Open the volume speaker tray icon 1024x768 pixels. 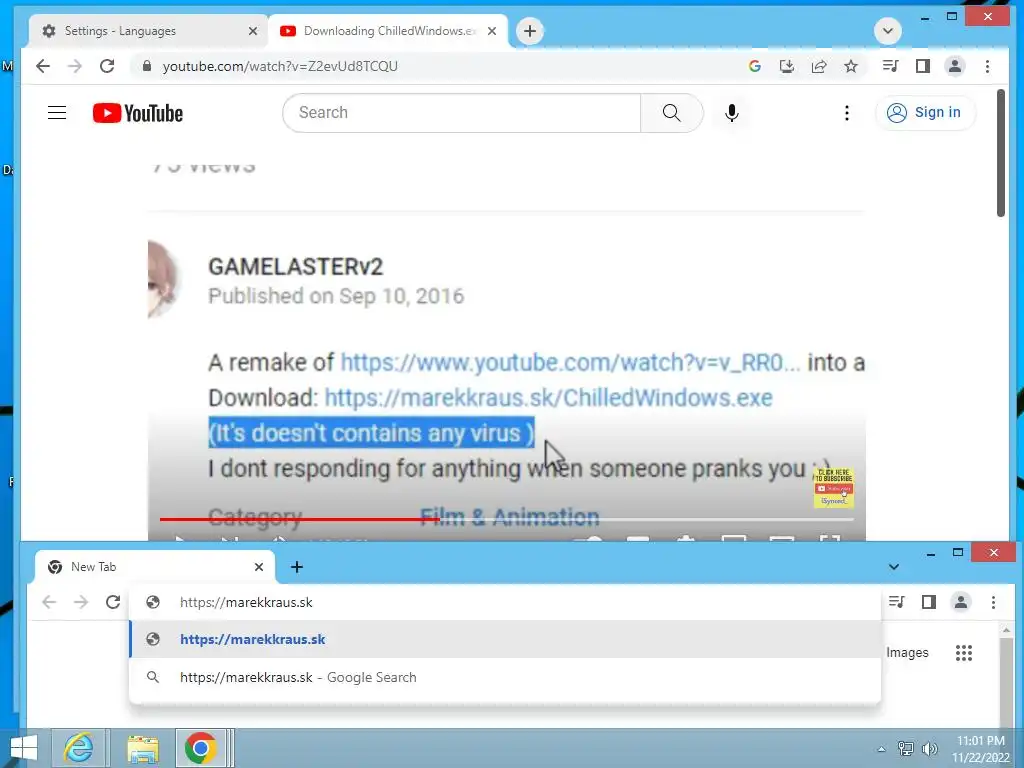tap(929, 748)
